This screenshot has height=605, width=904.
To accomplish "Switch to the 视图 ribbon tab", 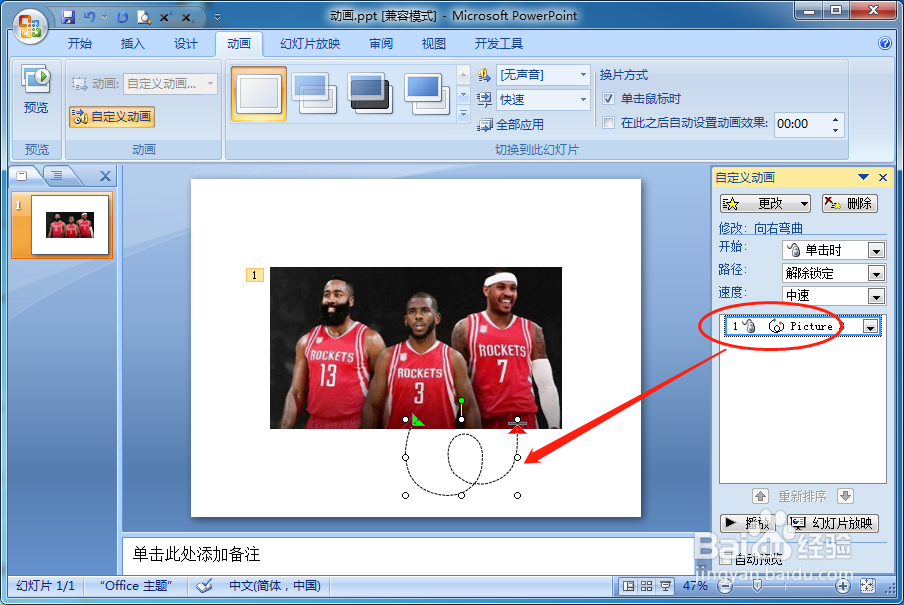I will tap(434, 44).
